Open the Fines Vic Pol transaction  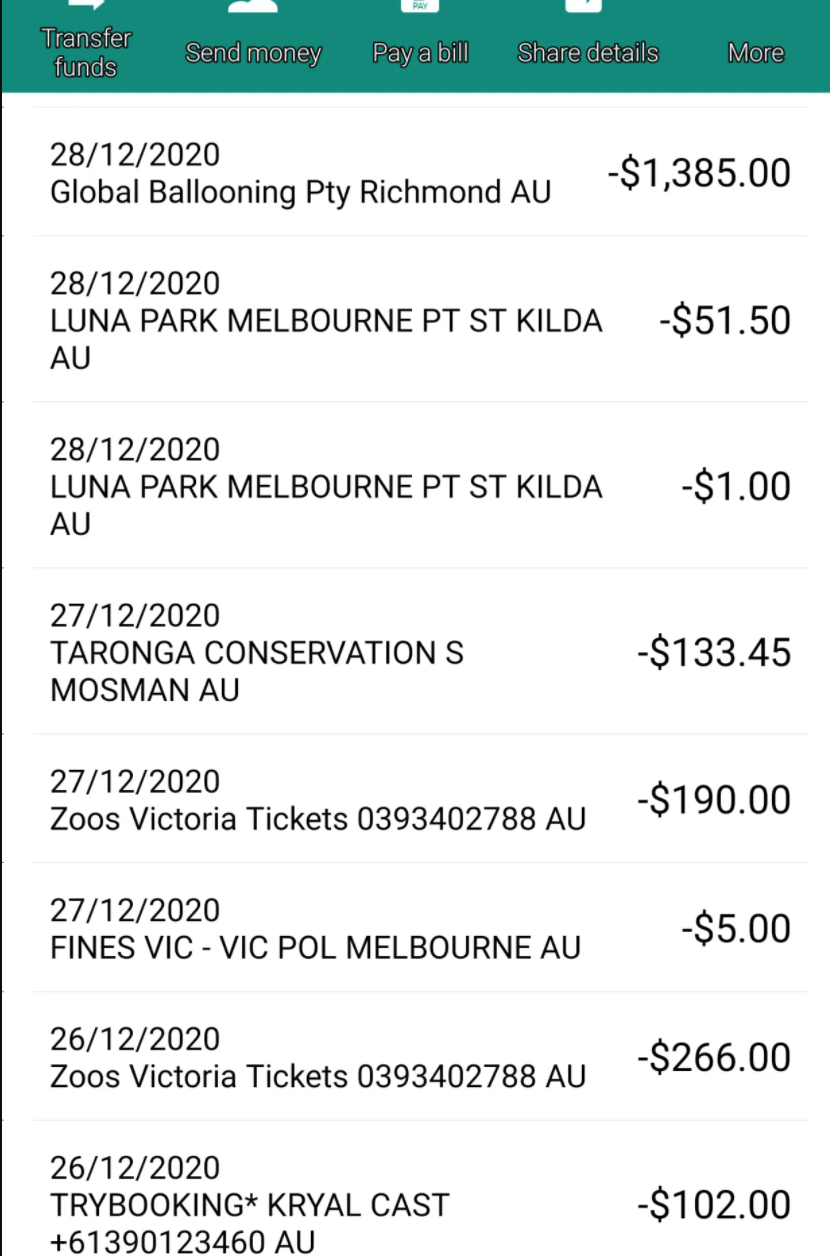[x=420, y=928]
